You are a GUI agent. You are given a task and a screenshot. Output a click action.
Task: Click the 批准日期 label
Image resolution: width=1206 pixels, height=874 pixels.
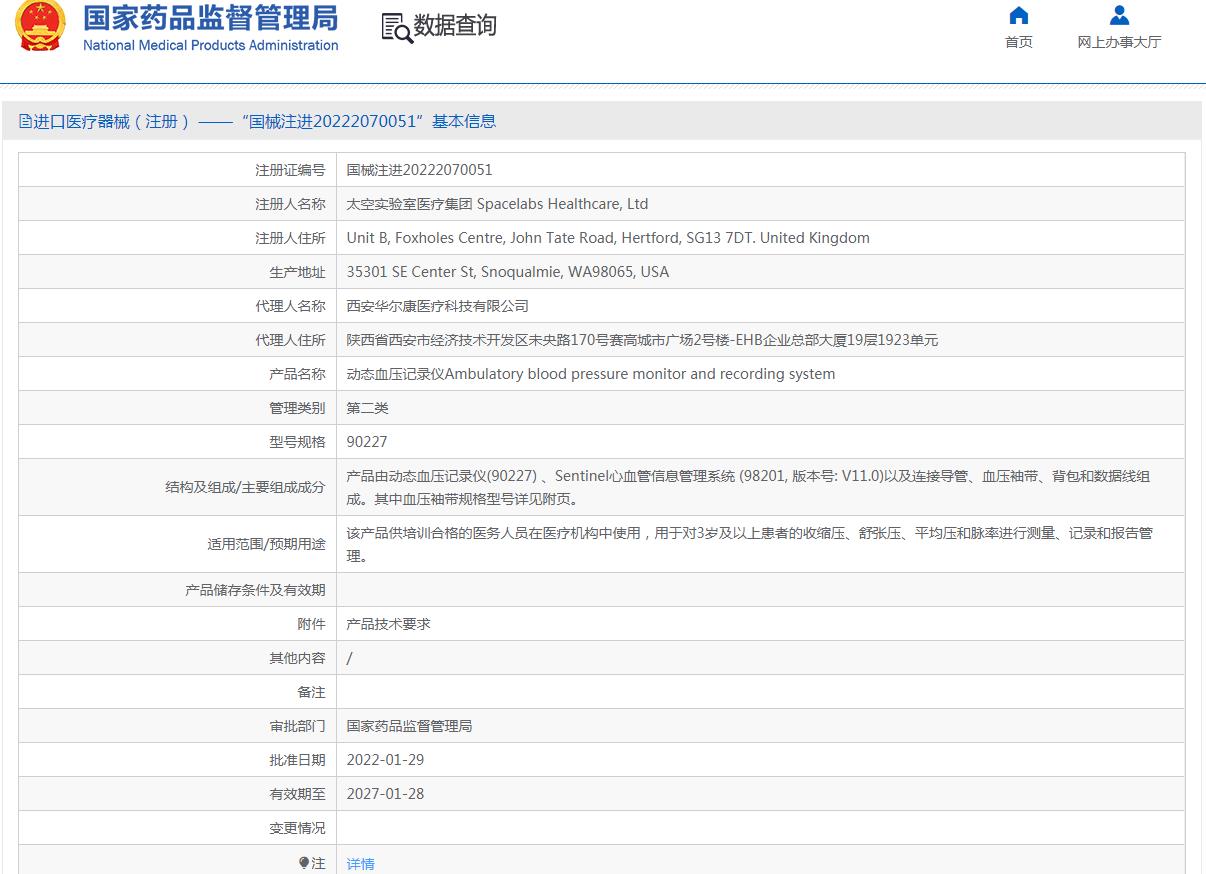tap(297, 760)
